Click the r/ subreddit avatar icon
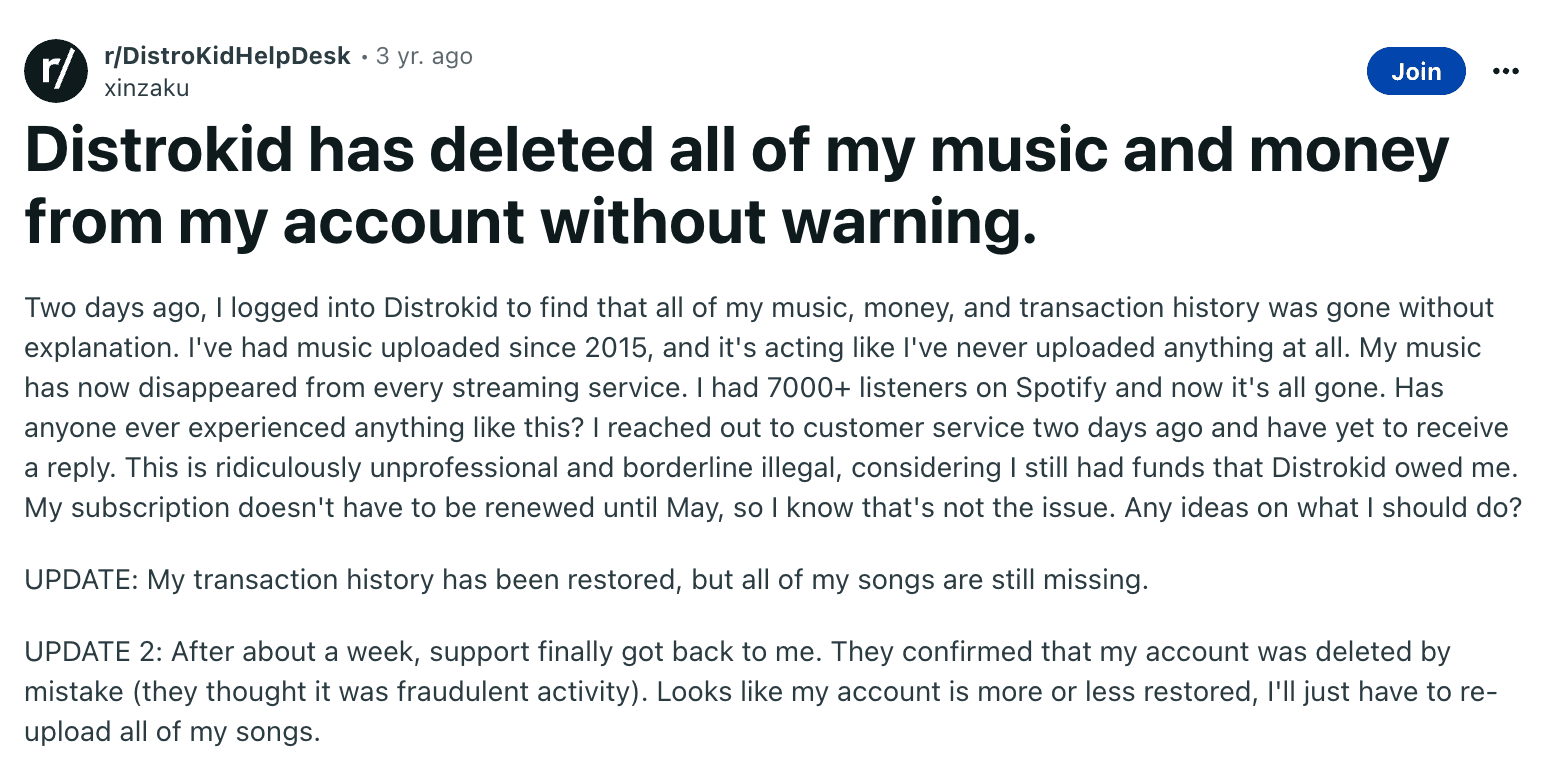The width and height of the screenshot is (1555, 770). pyautogui.click(x=56, y=71)
